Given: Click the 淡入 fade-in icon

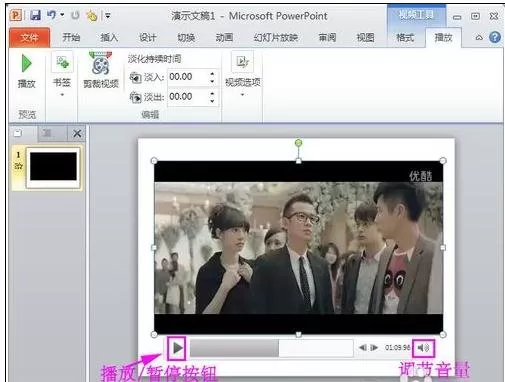Looking at the screenshot, I should pos(135,77).
